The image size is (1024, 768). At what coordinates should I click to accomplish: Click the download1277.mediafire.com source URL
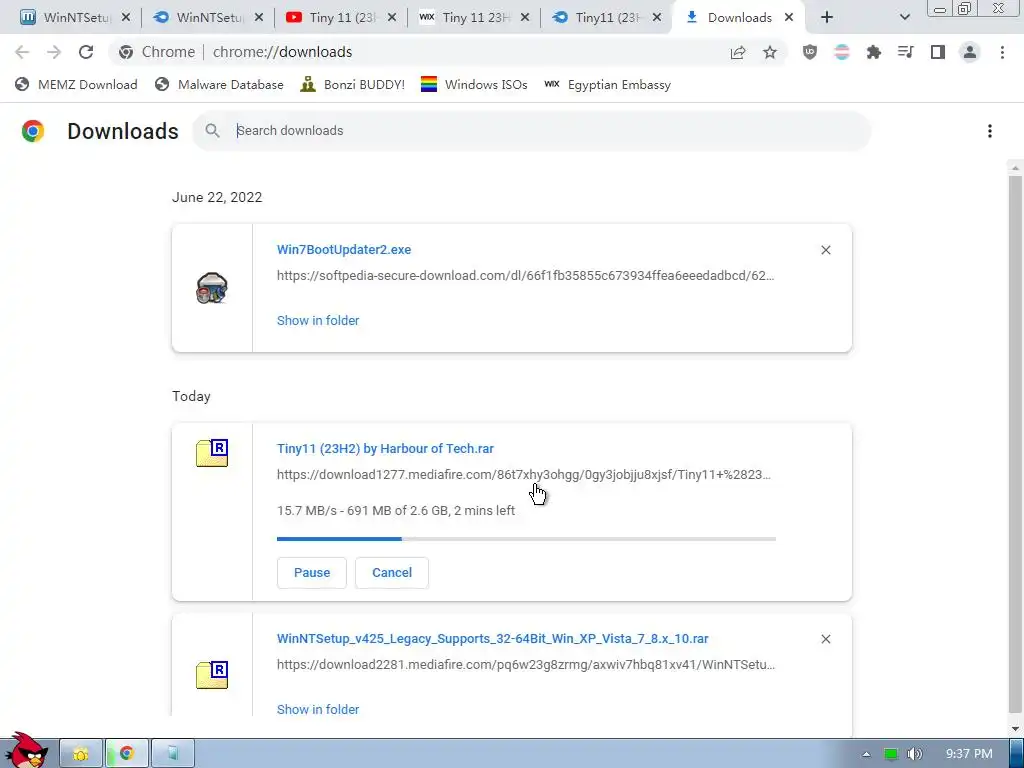coord(524,475)
